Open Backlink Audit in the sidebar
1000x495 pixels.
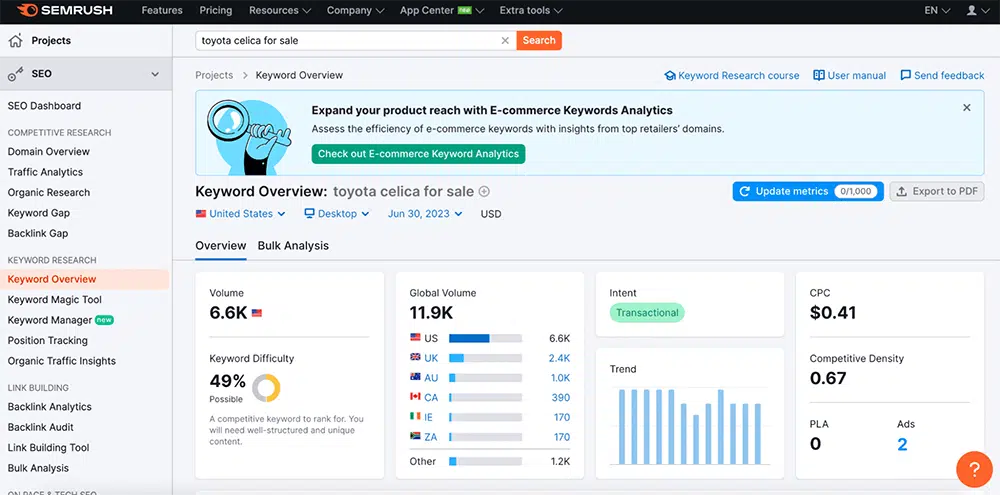coord(41,427)
